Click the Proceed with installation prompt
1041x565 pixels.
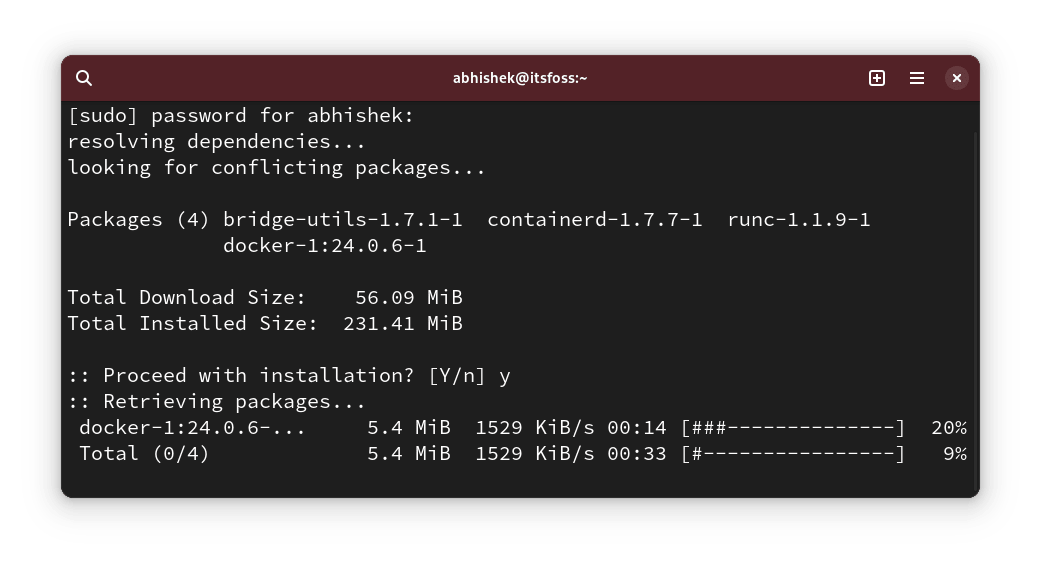289,376
